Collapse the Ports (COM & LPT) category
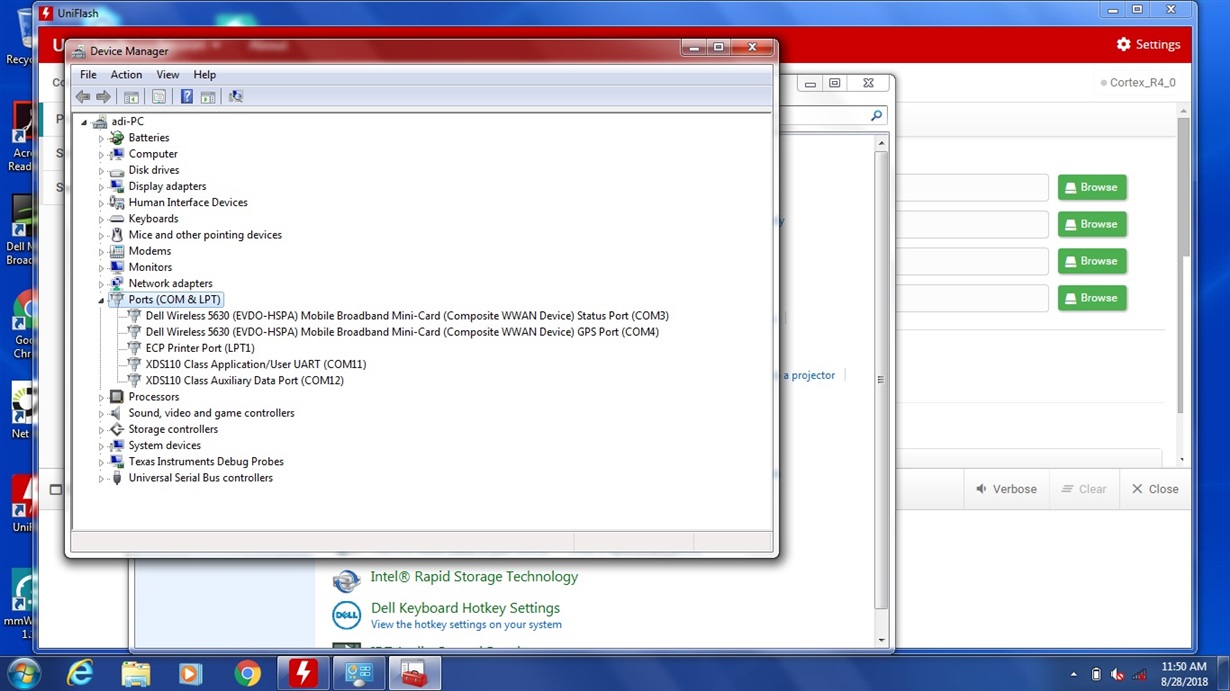The image size is (1230, 691). pos(101,300)
